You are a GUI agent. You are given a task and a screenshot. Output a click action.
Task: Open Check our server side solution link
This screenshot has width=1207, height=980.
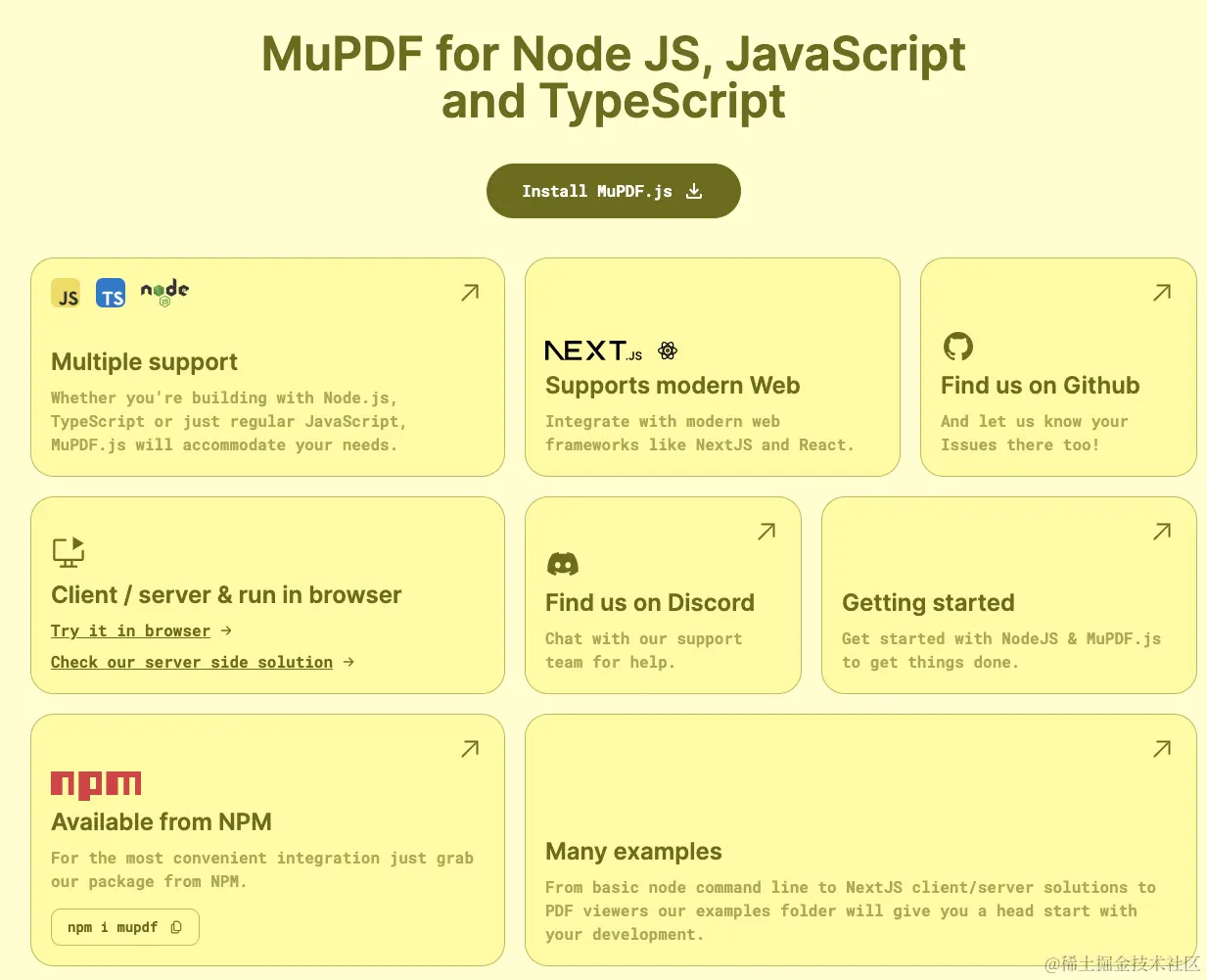point(192,663)
